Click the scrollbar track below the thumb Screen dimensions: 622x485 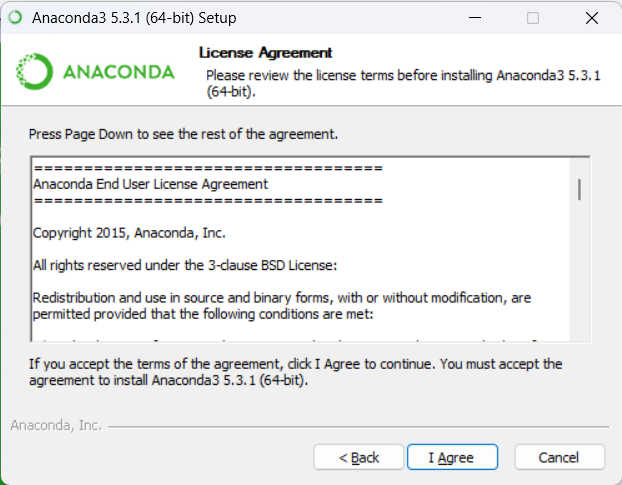click(580, 270)
